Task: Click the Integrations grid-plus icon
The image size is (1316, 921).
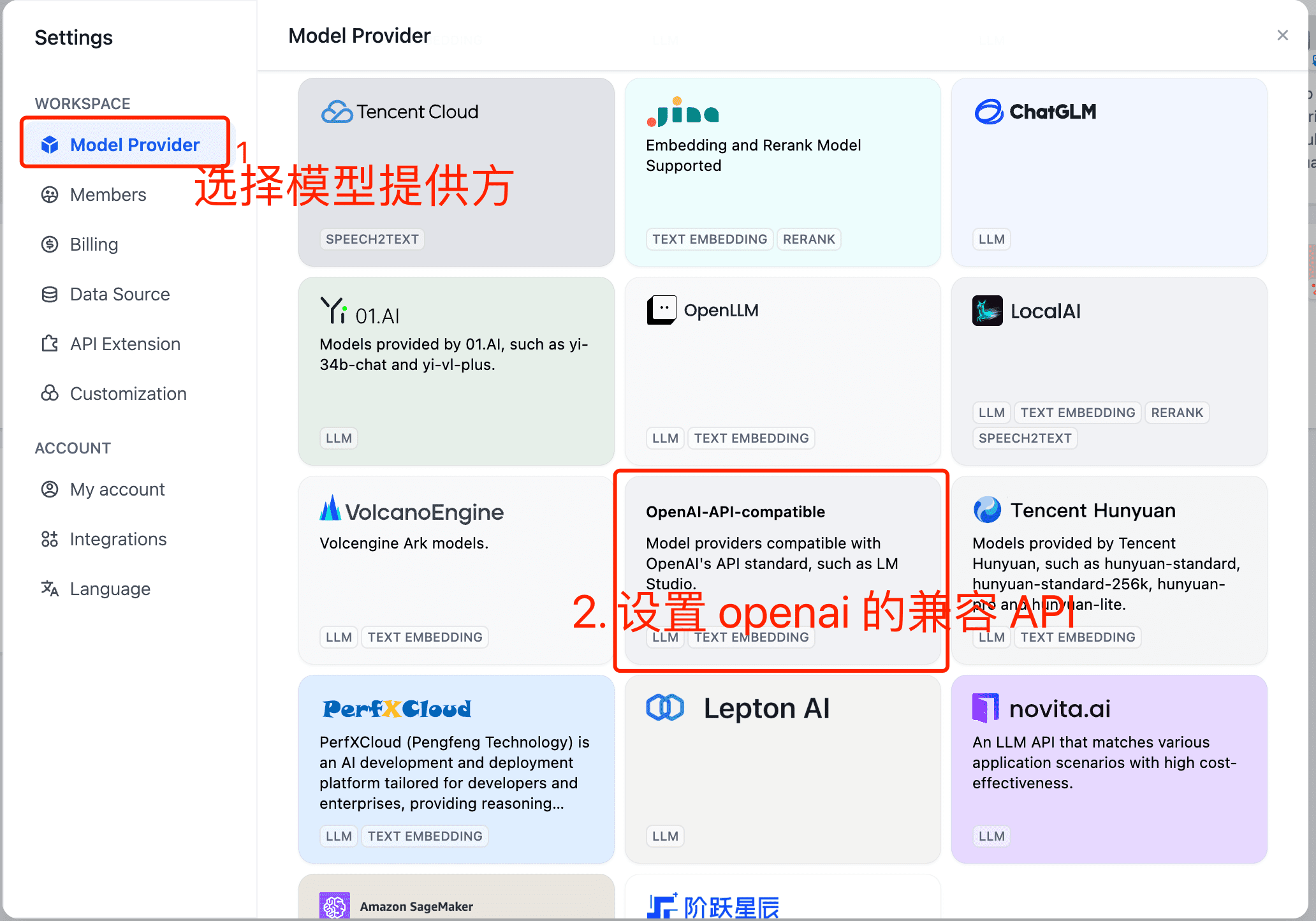Action: point(50,539)
